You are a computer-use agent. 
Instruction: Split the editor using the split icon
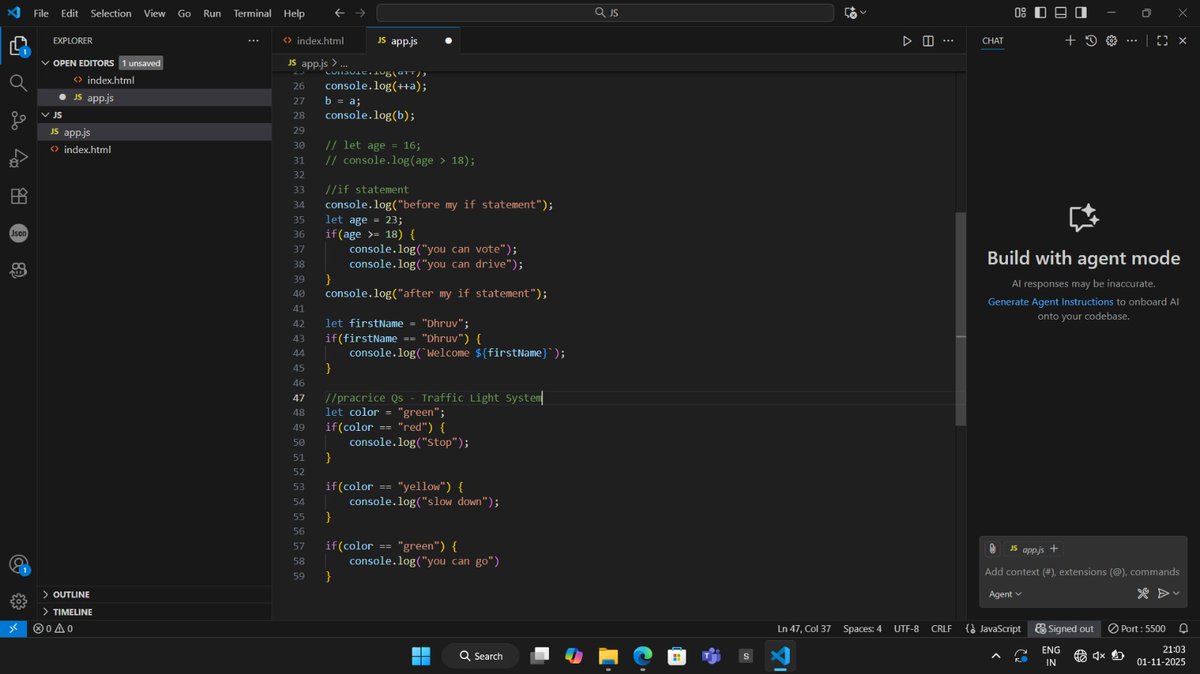point(928,40)
